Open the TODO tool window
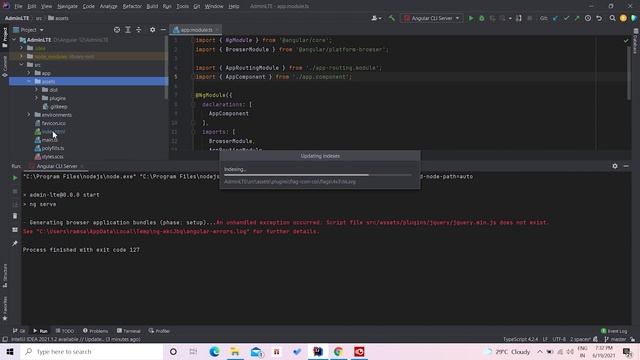The height and width of the screenshot is (360, 640). 64,331
